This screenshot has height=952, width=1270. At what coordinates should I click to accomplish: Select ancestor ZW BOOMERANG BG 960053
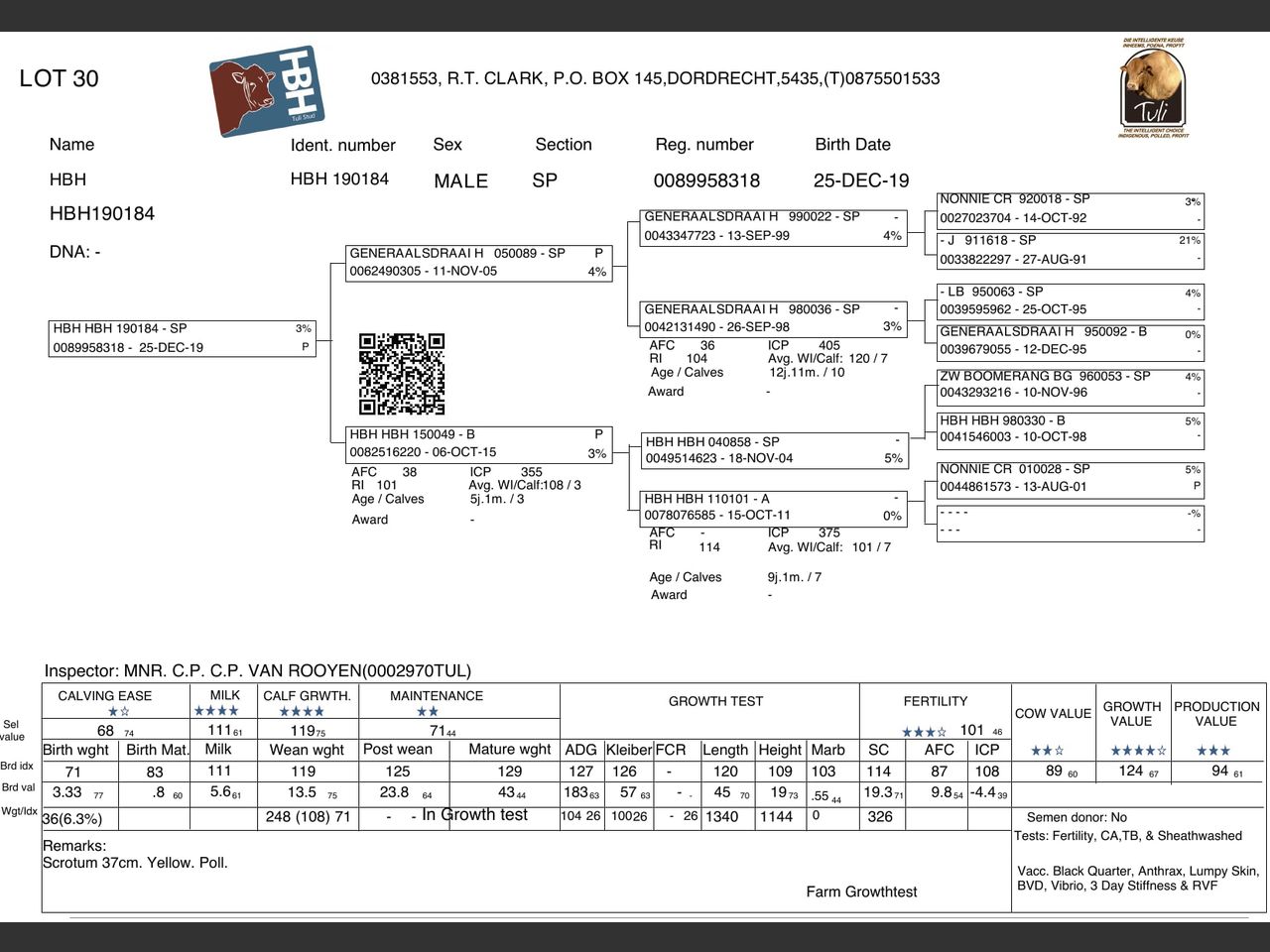point(1071,385)
